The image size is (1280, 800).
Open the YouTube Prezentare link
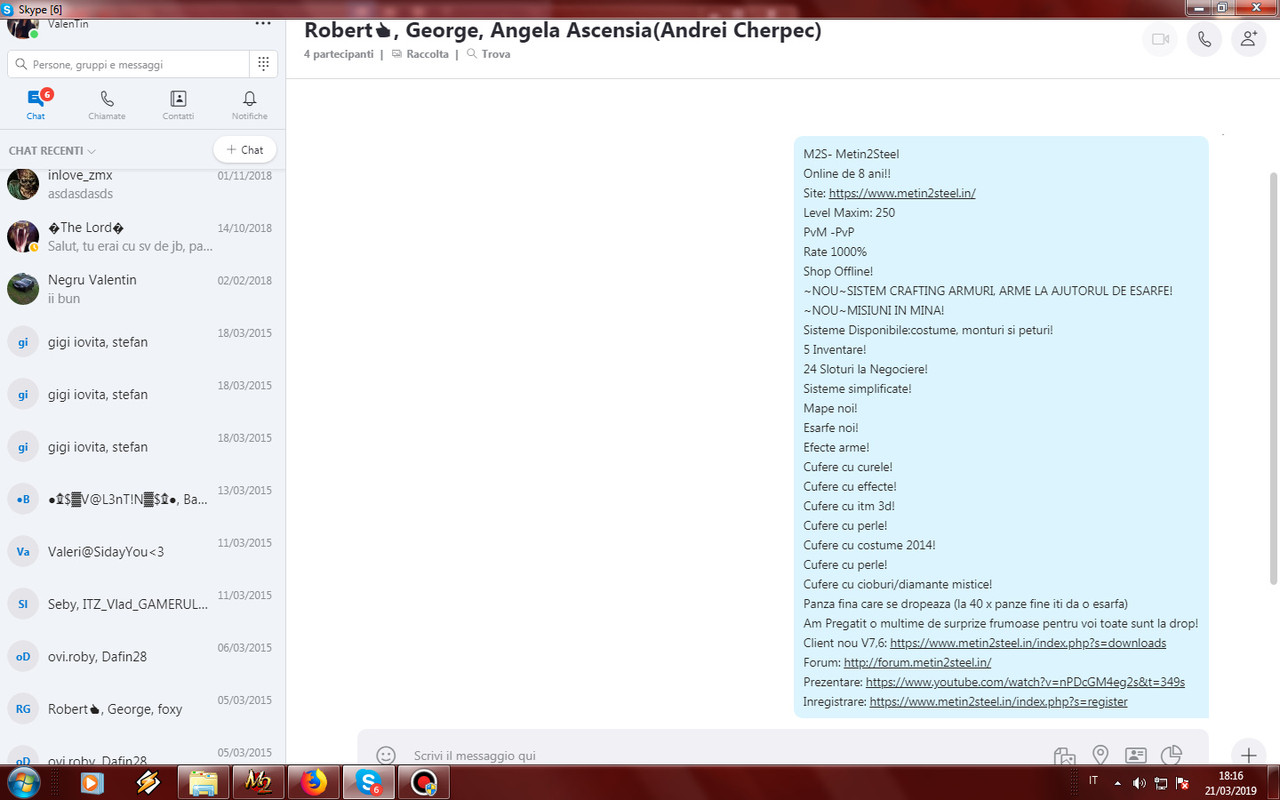click(1025, 682)
